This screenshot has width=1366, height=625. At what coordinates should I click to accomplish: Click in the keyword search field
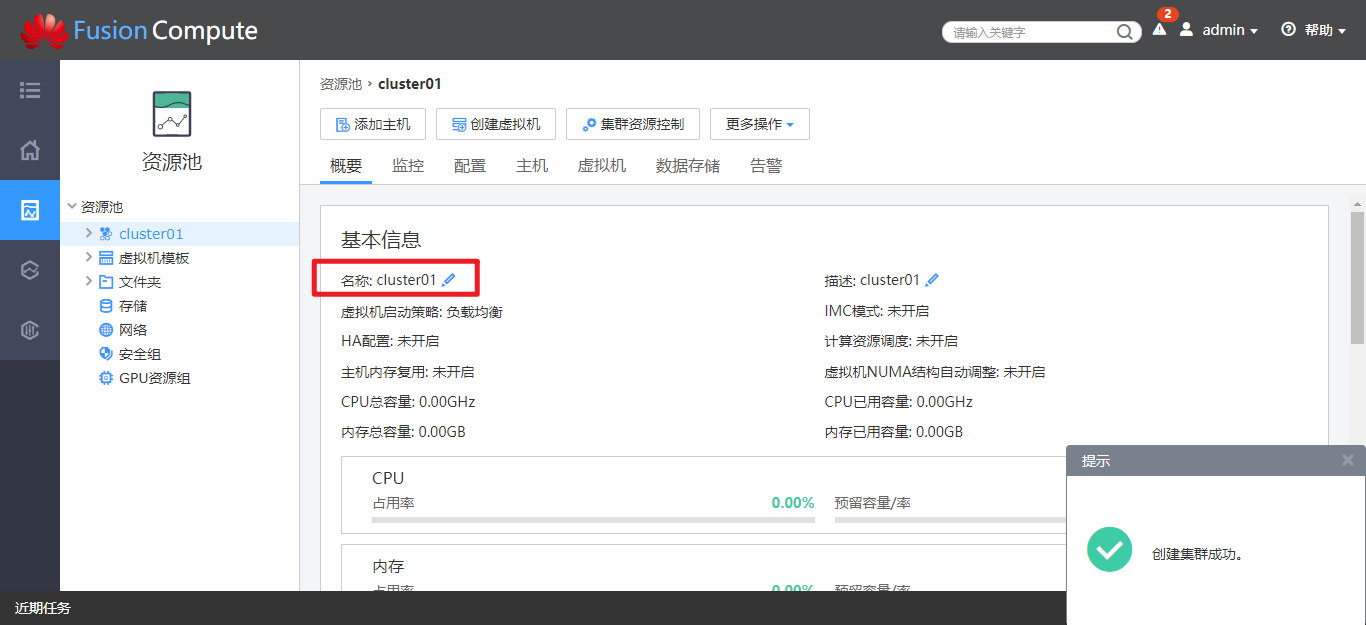(1030, 32)
